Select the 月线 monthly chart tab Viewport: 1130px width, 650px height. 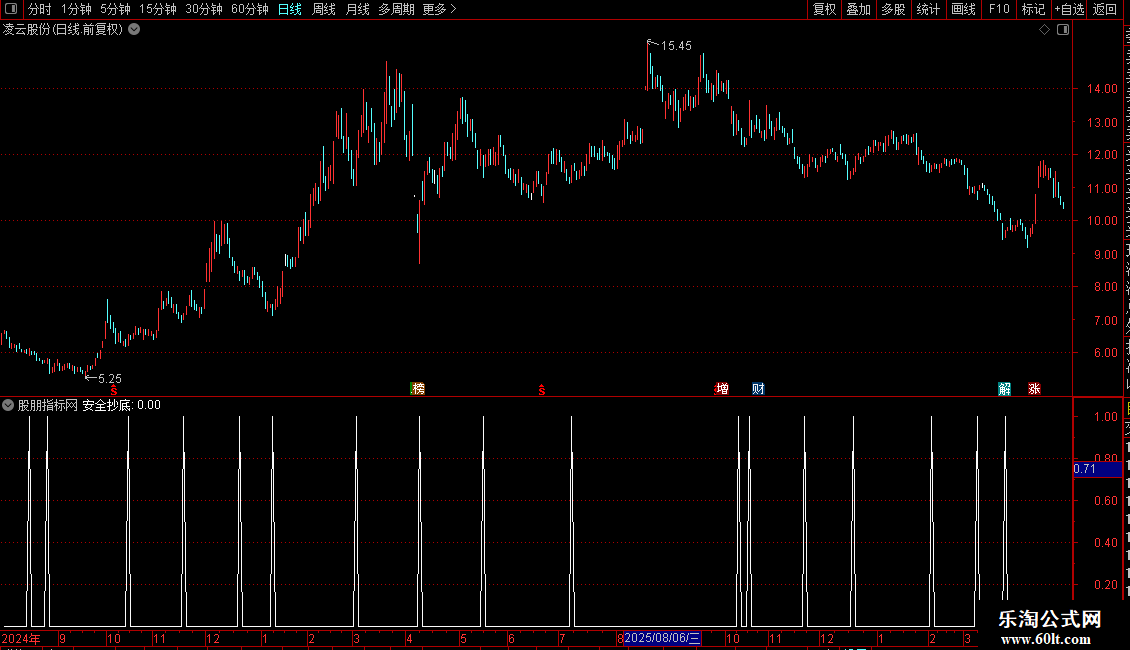[357, 9]
